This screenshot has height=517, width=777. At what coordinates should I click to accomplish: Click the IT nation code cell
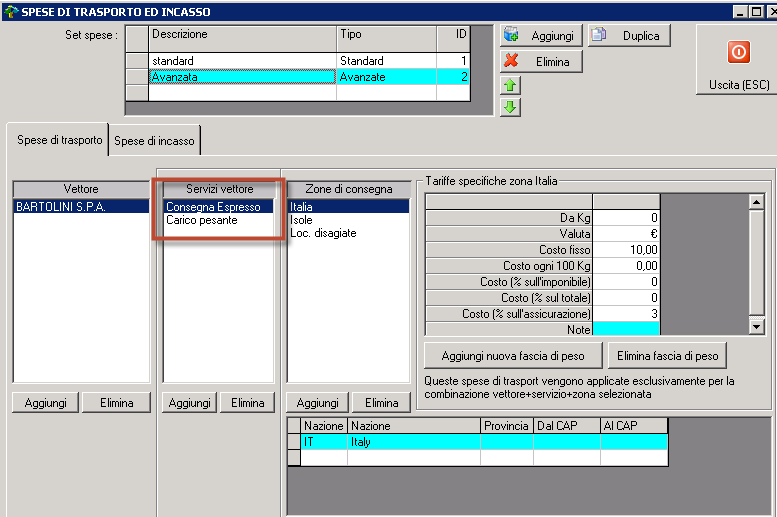[x=324, y=442]
